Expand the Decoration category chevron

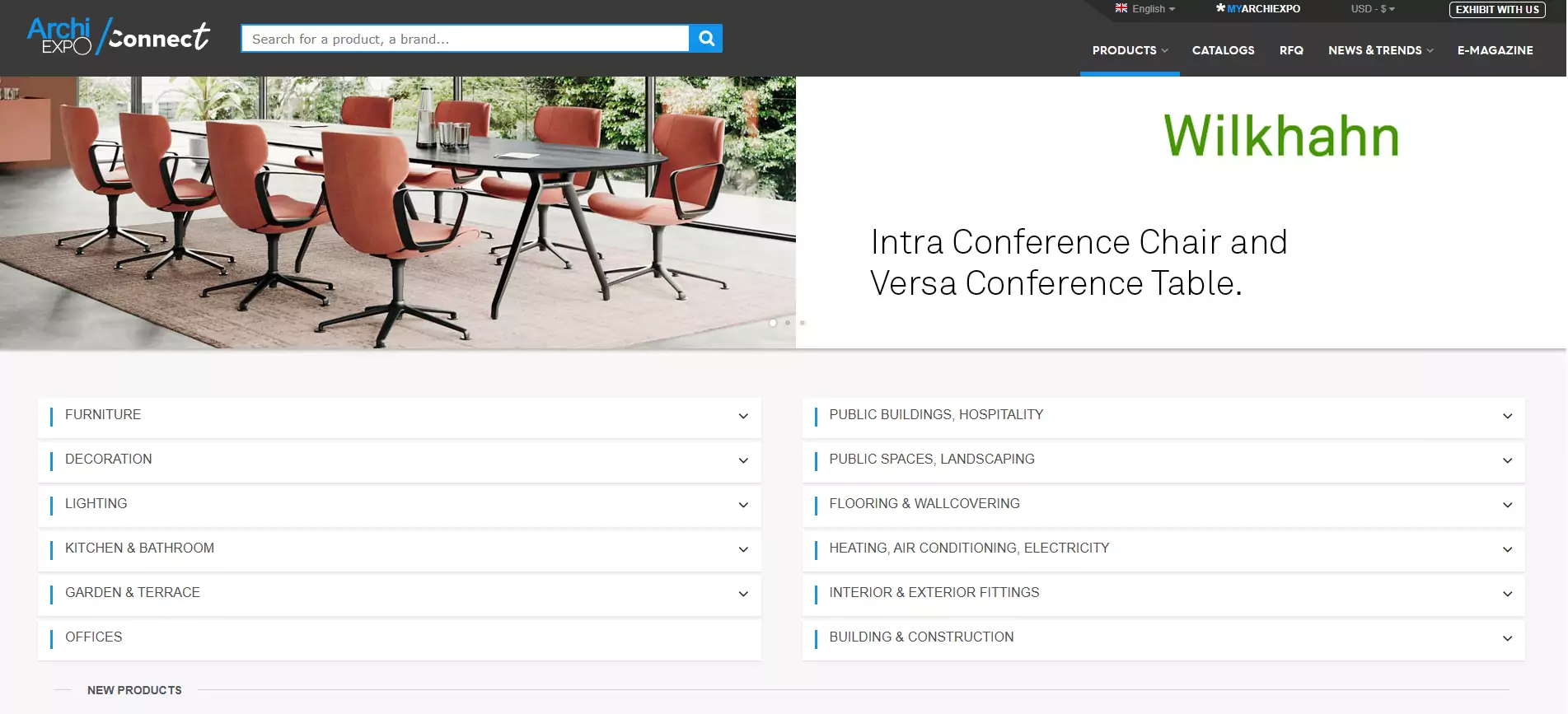pyautogui.click(x=743, y=460)
